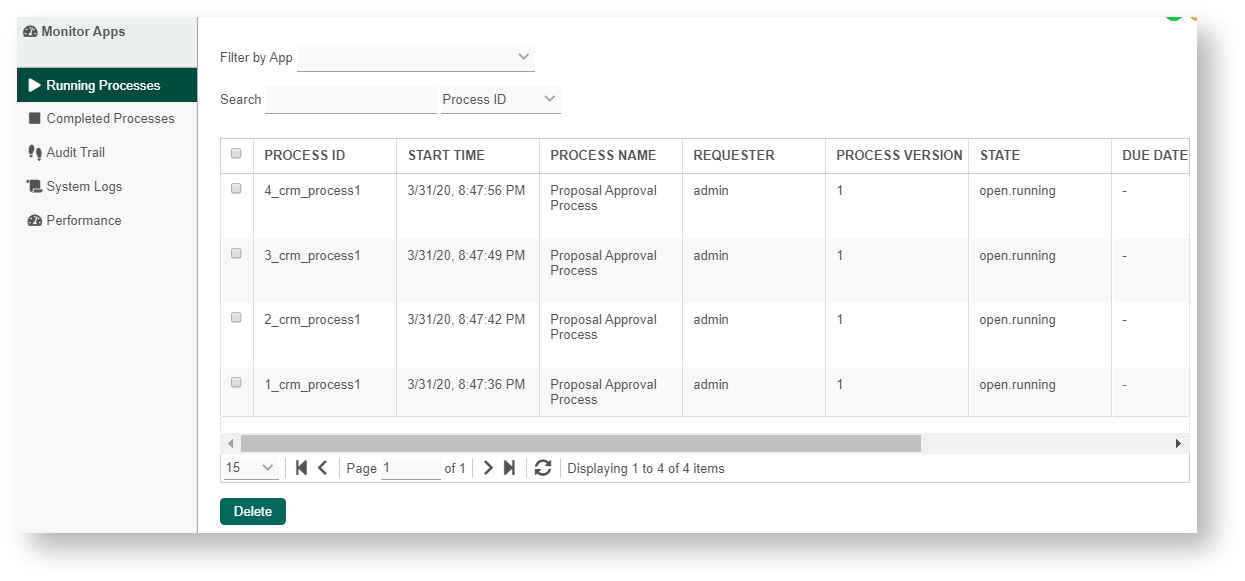Click the Monitor Apps dashboard icon

pos(30,32)
